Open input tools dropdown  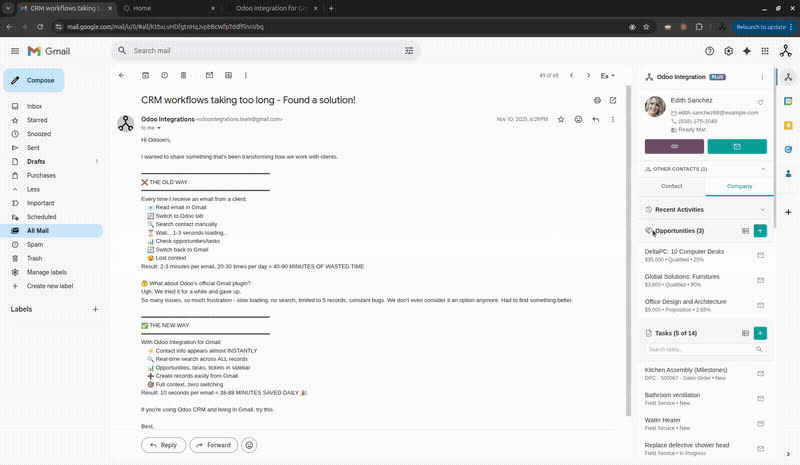point(607,76)
